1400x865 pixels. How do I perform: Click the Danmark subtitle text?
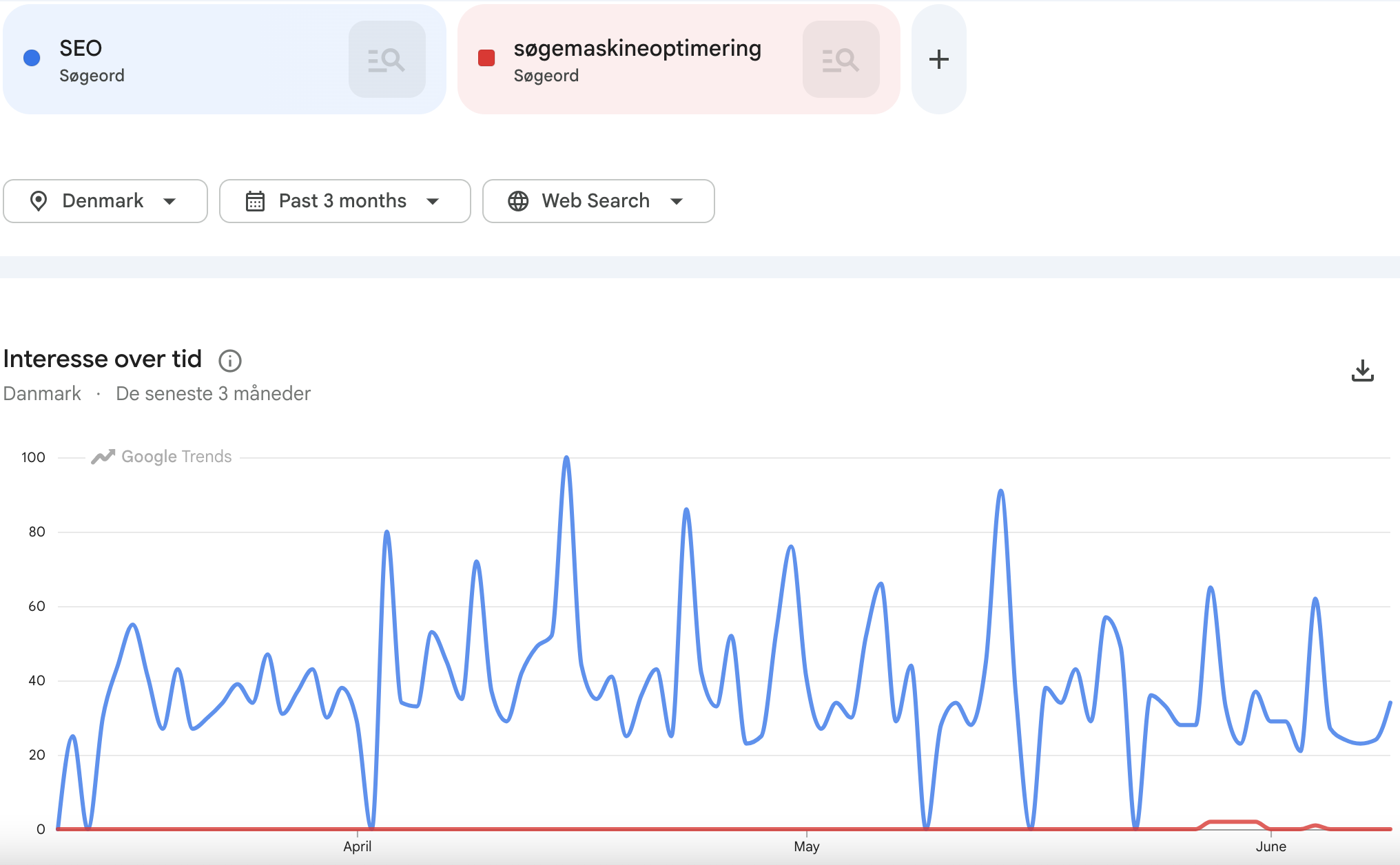click(42, 393)
